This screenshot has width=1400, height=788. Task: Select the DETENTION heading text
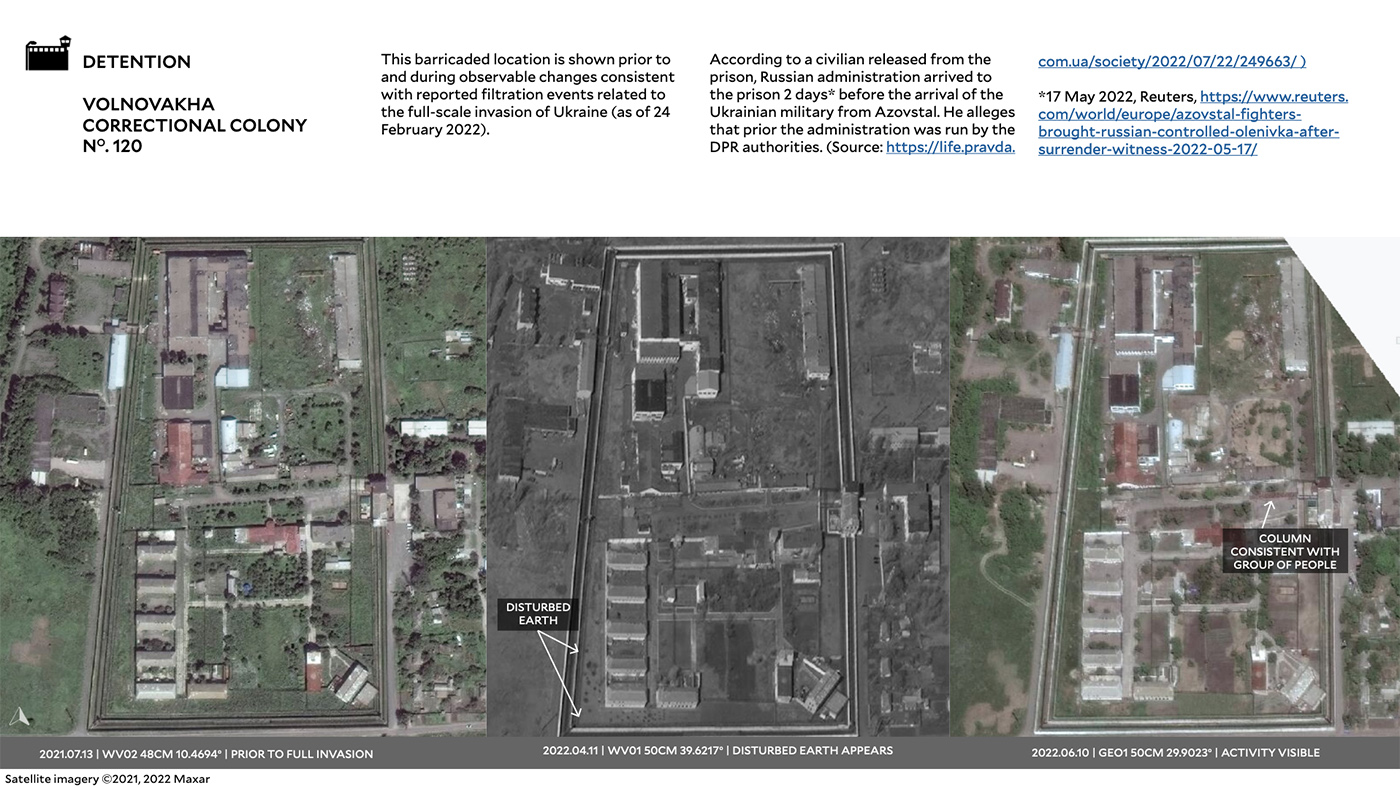[x=136, y=62]
